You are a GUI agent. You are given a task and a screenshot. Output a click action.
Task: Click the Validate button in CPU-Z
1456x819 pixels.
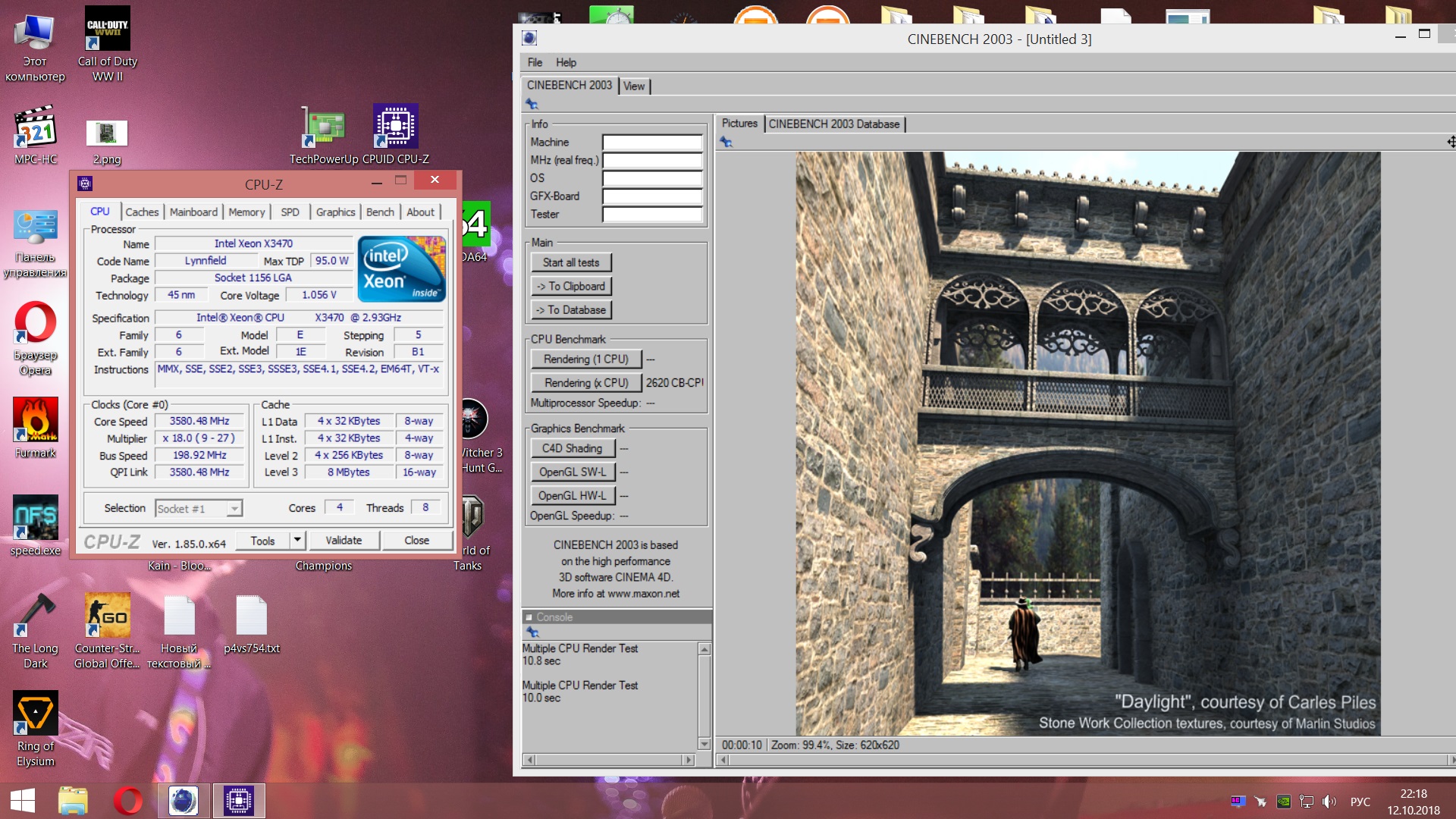[344, 541]
